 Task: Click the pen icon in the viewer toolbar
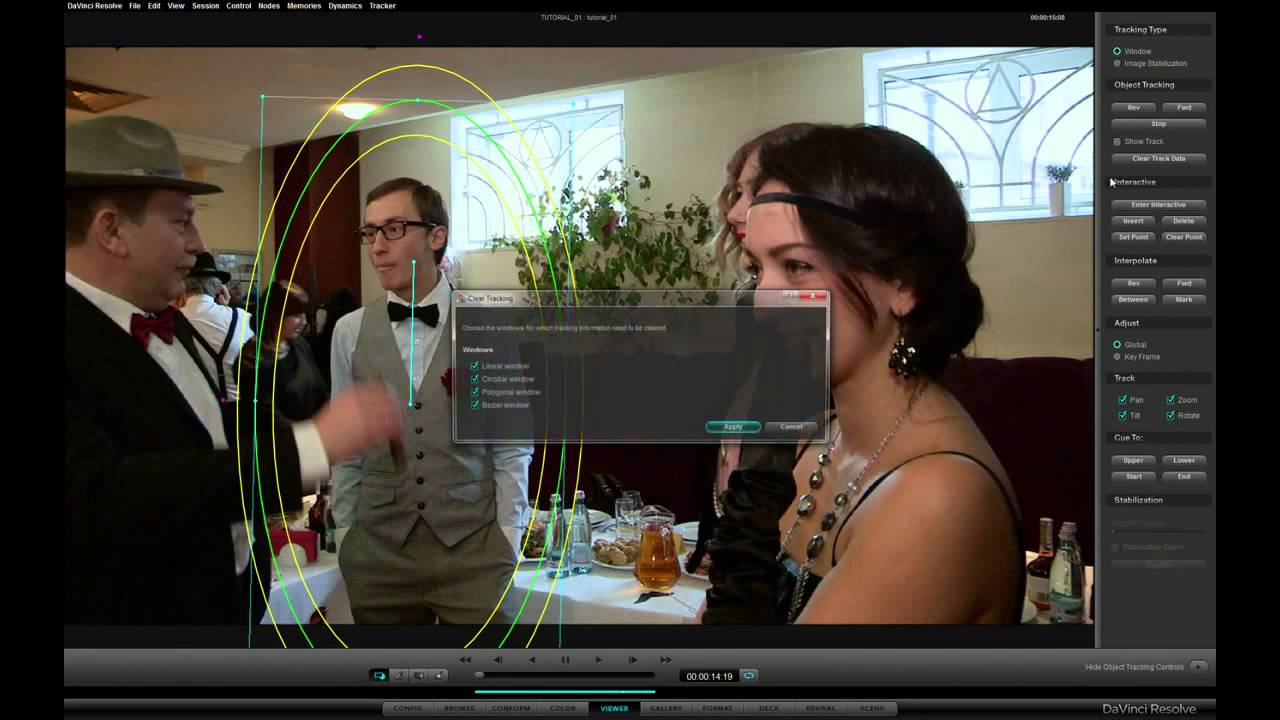399,676
